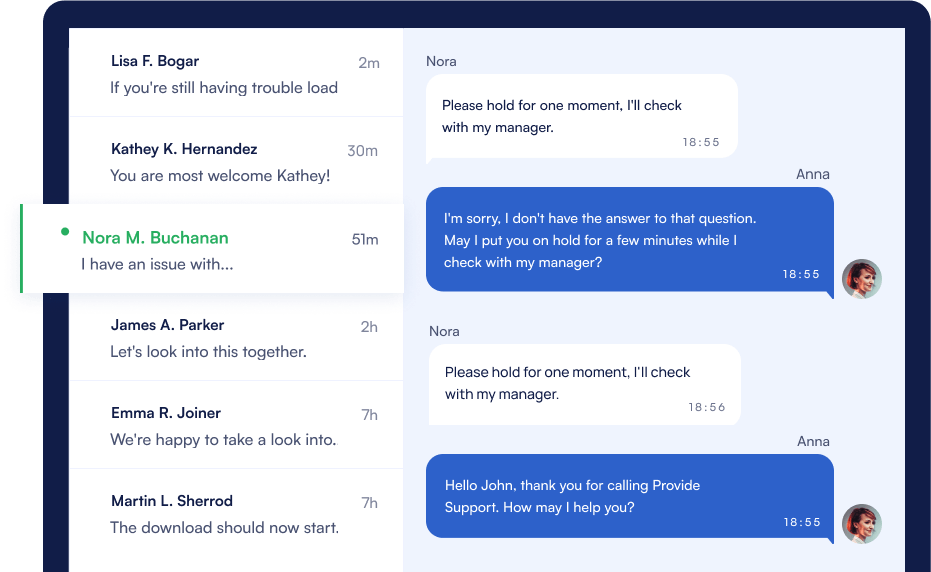Click the "Hello John" blue message bubble
Screen dimensions: 931x572
click(629, 497)
